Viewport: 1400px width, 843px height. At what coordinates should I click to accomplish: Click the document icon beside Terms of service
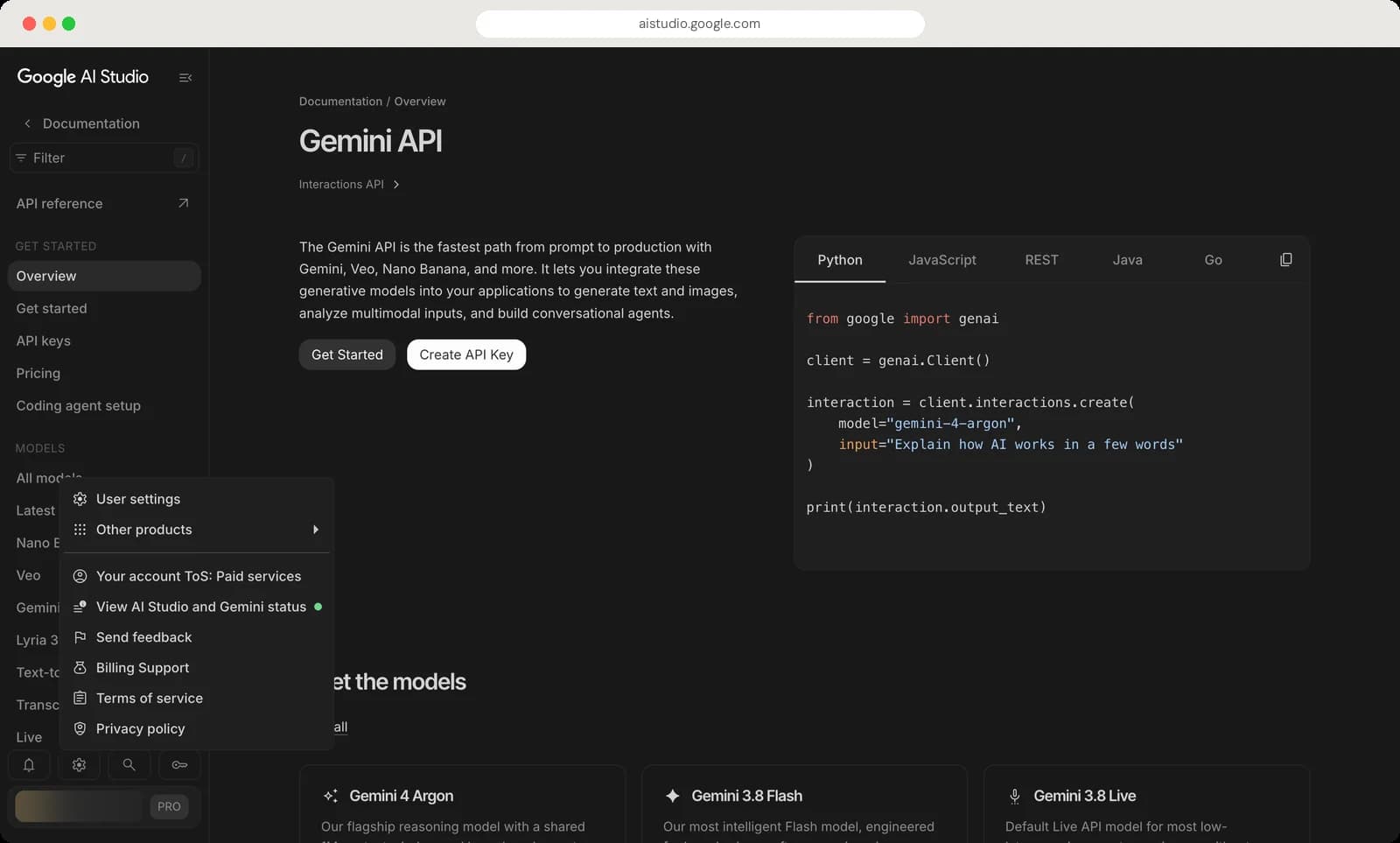pos(80,698)
